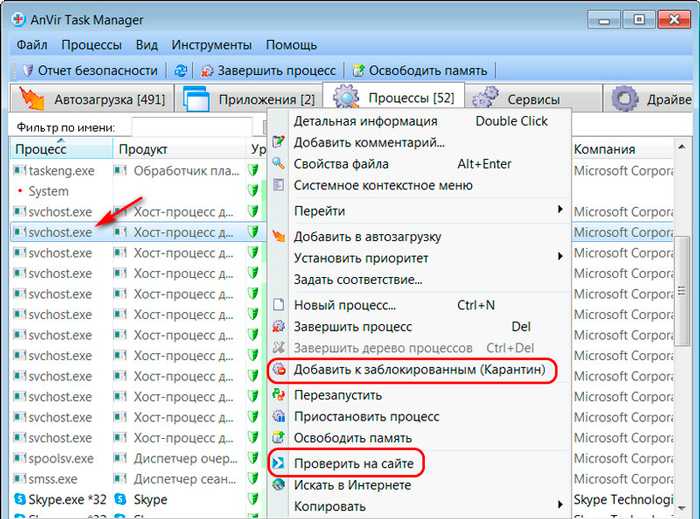Click the scroll up arrow

681,146
